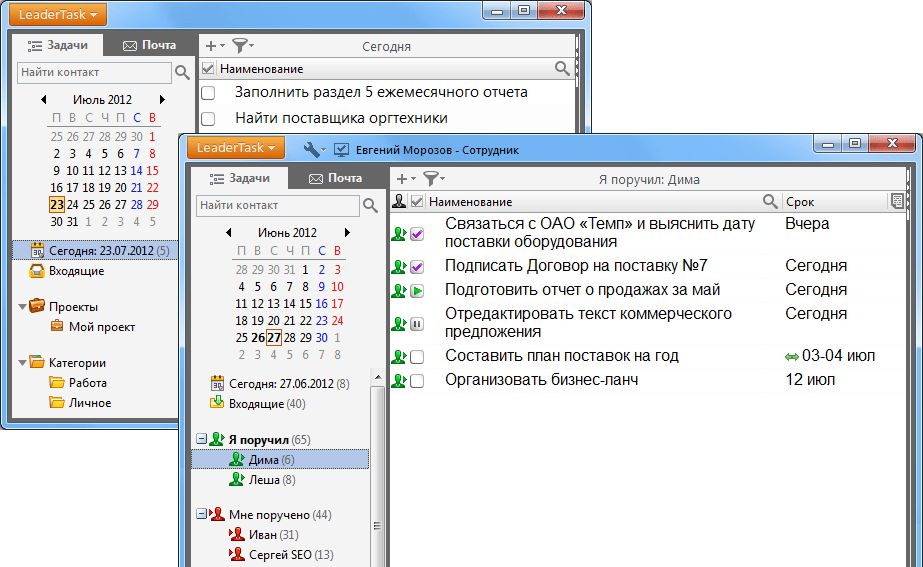Collapse Мне поручено tree node
923x567 pixels.
click(x=201, y=514)
